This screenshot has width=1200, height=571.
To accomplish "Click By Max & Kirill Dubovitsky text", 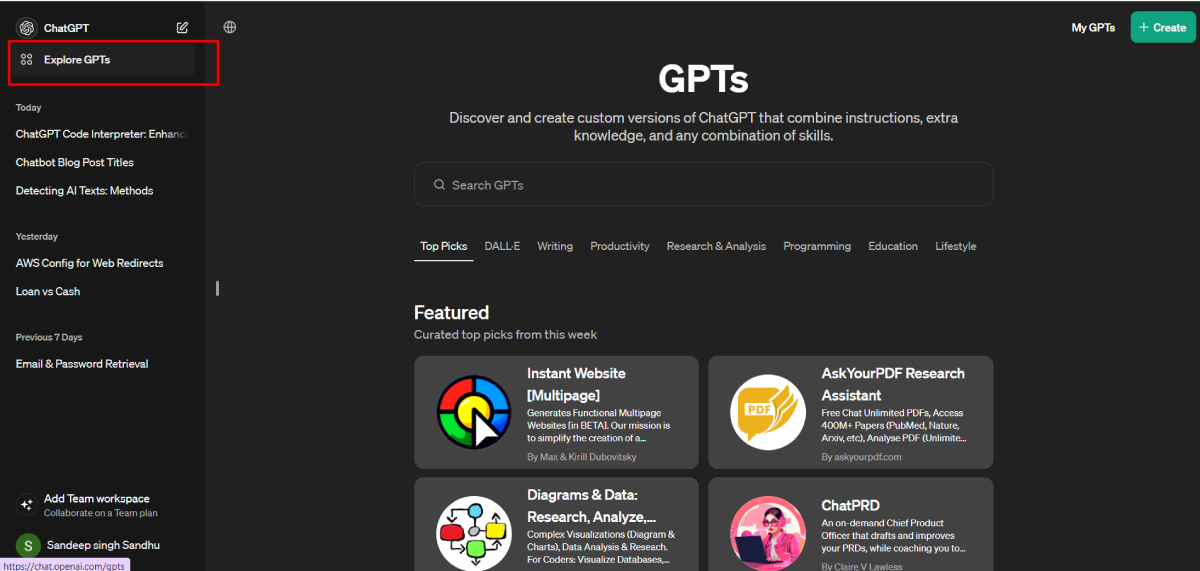I will pyautogui.click(x=582, y=457).
